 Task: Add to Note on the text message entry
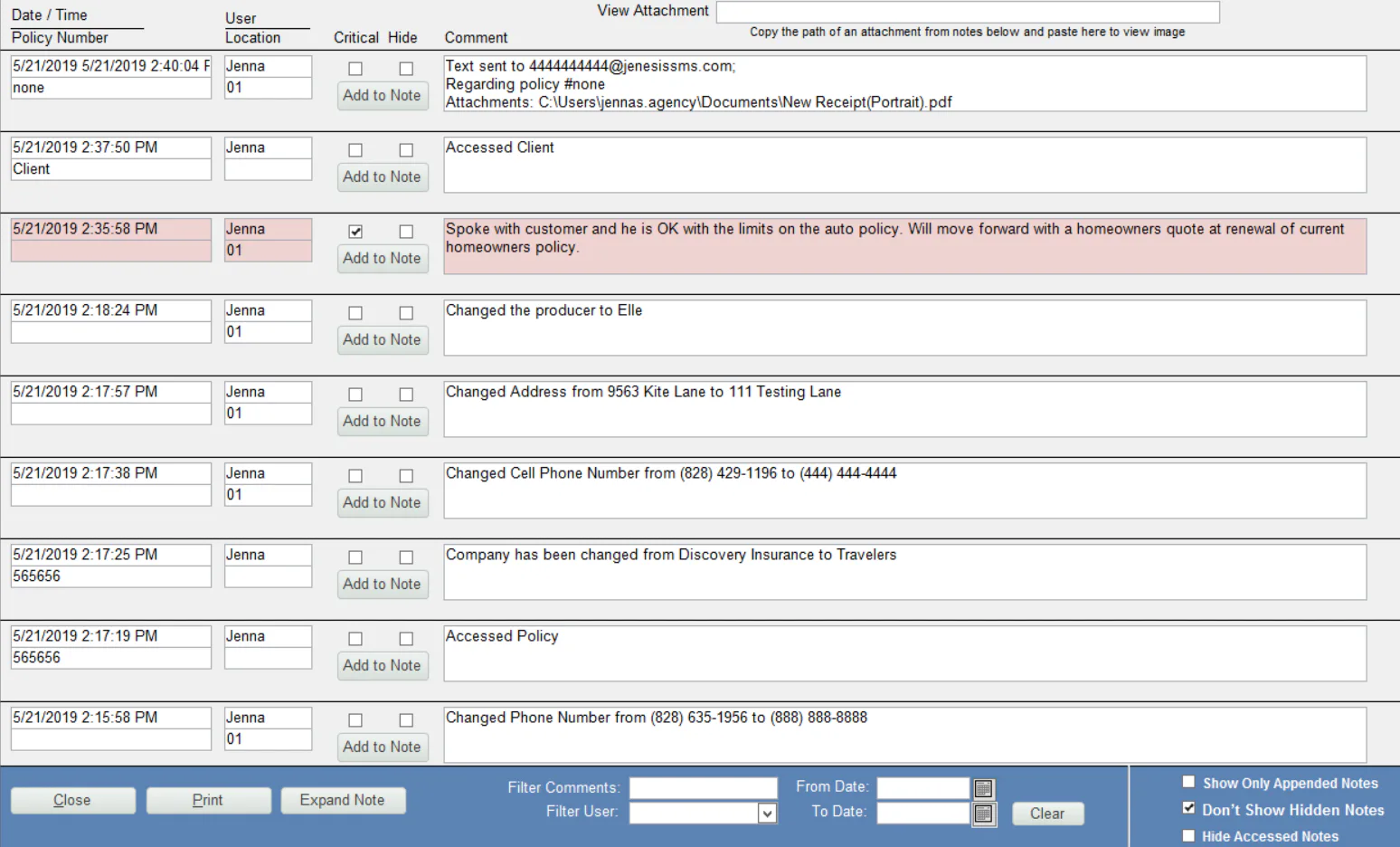pos(383,95)
